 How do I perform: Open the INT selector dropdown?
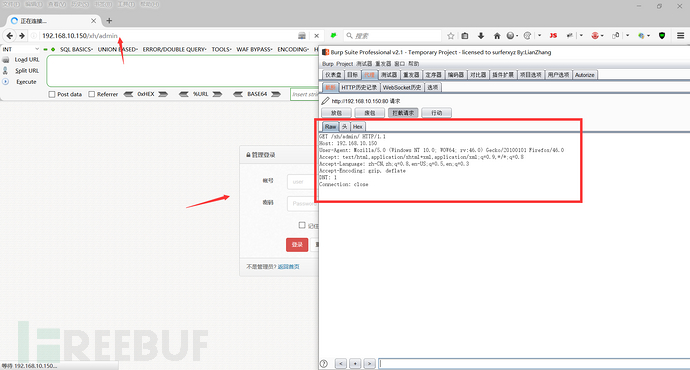pos(21,49)
